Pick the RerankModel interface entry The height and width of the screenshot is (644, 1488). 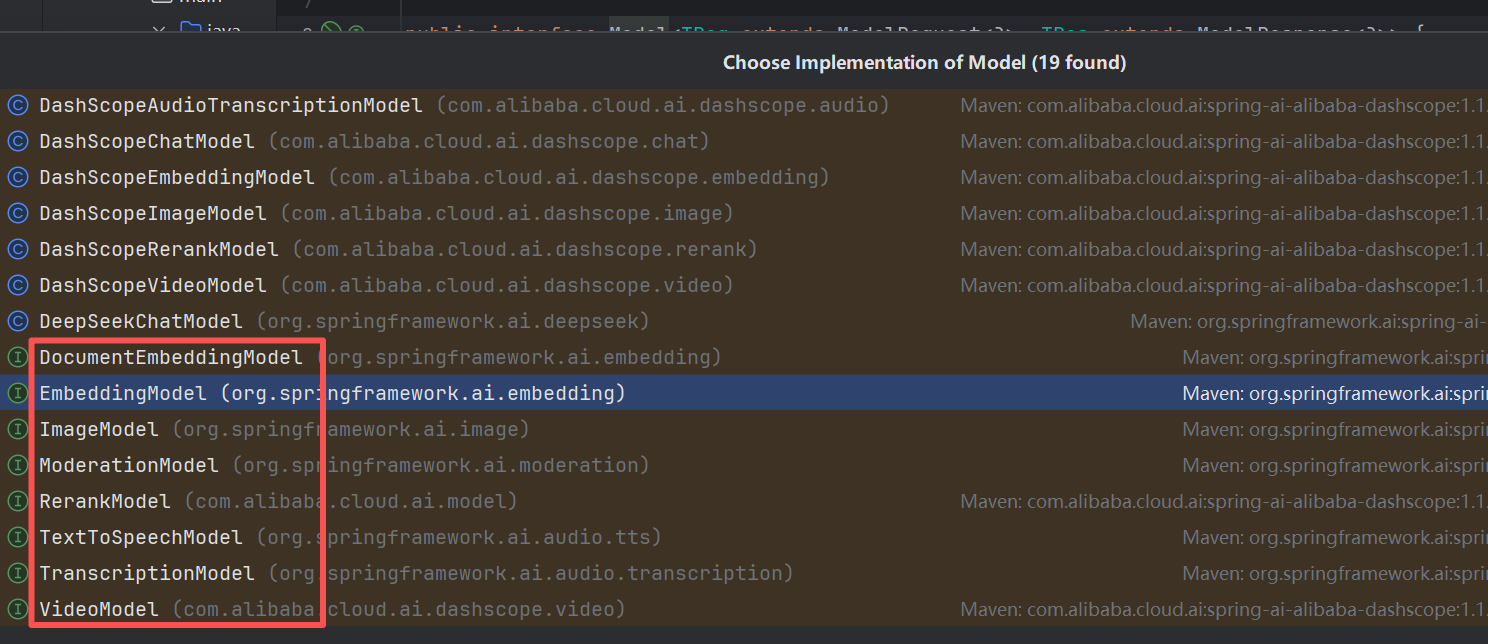(105, 501)
